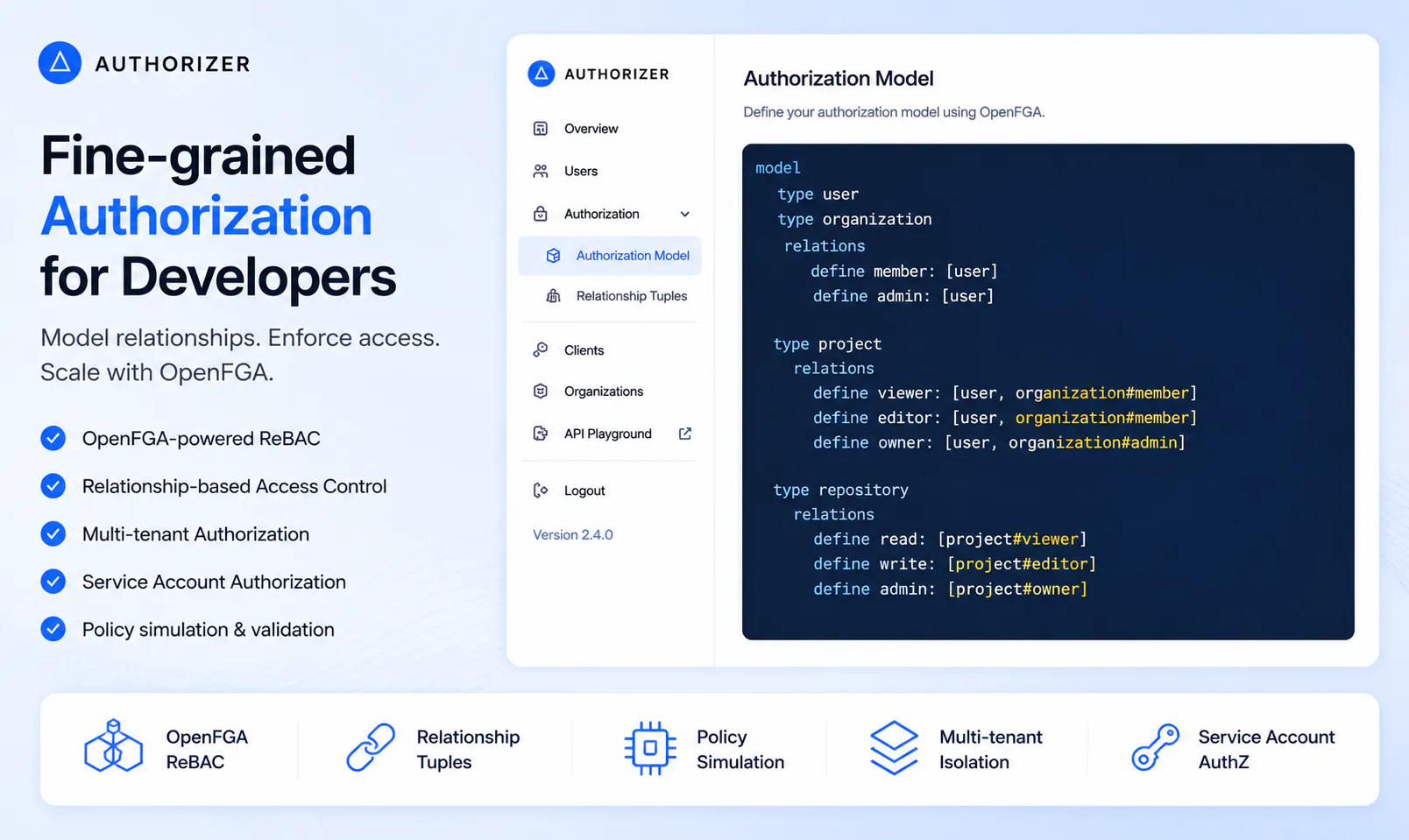Viewport: 1409px width, 840px height.
Task: Click the Multi-tenant Isolation layers icon
Action: tap(894, 747)
